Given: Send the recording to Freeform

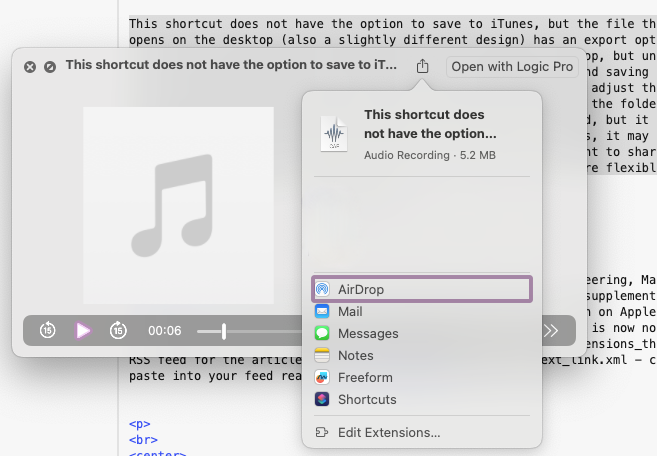Looking at the screenshot, I should 422,377.
